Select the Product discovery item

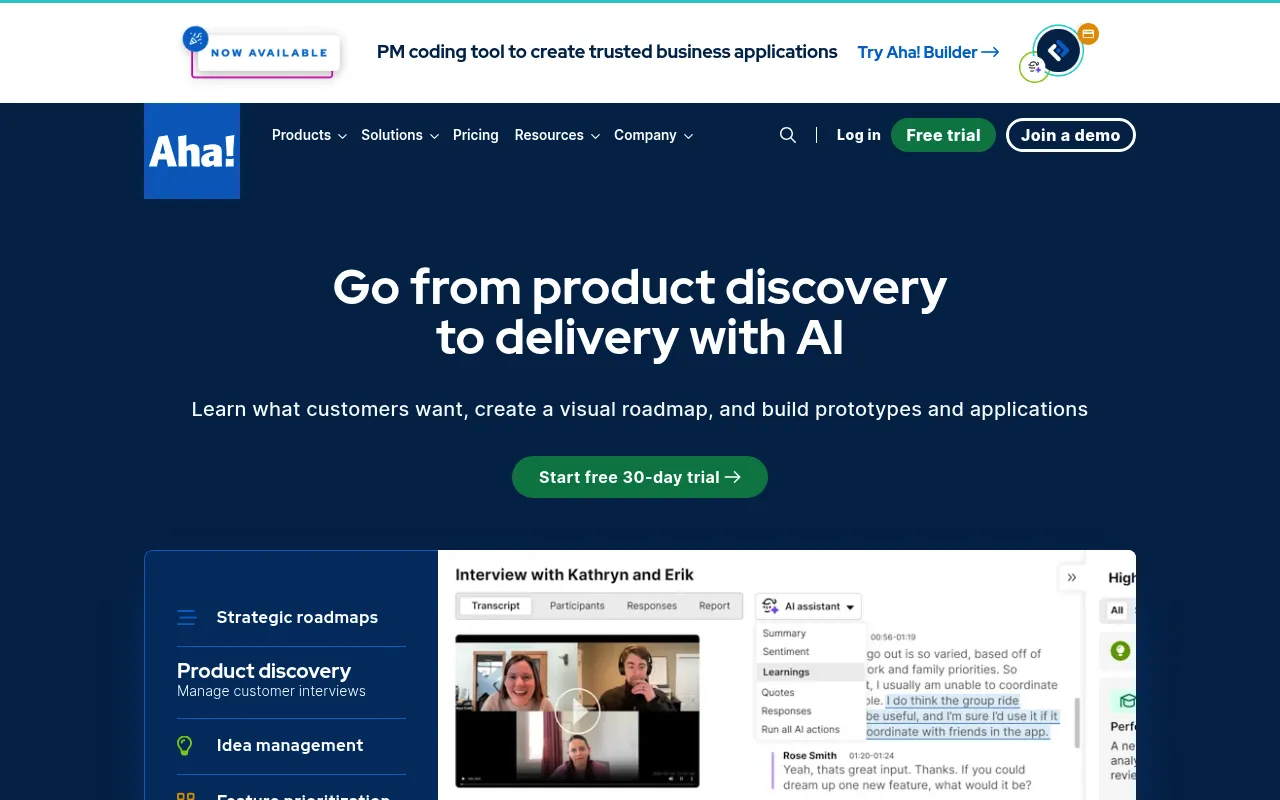291,682
